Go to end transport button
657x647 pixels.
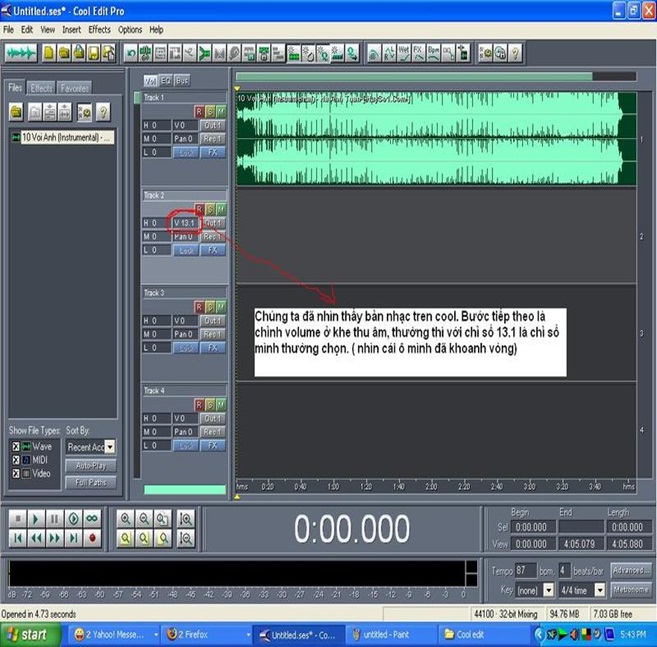click(73, 538)
